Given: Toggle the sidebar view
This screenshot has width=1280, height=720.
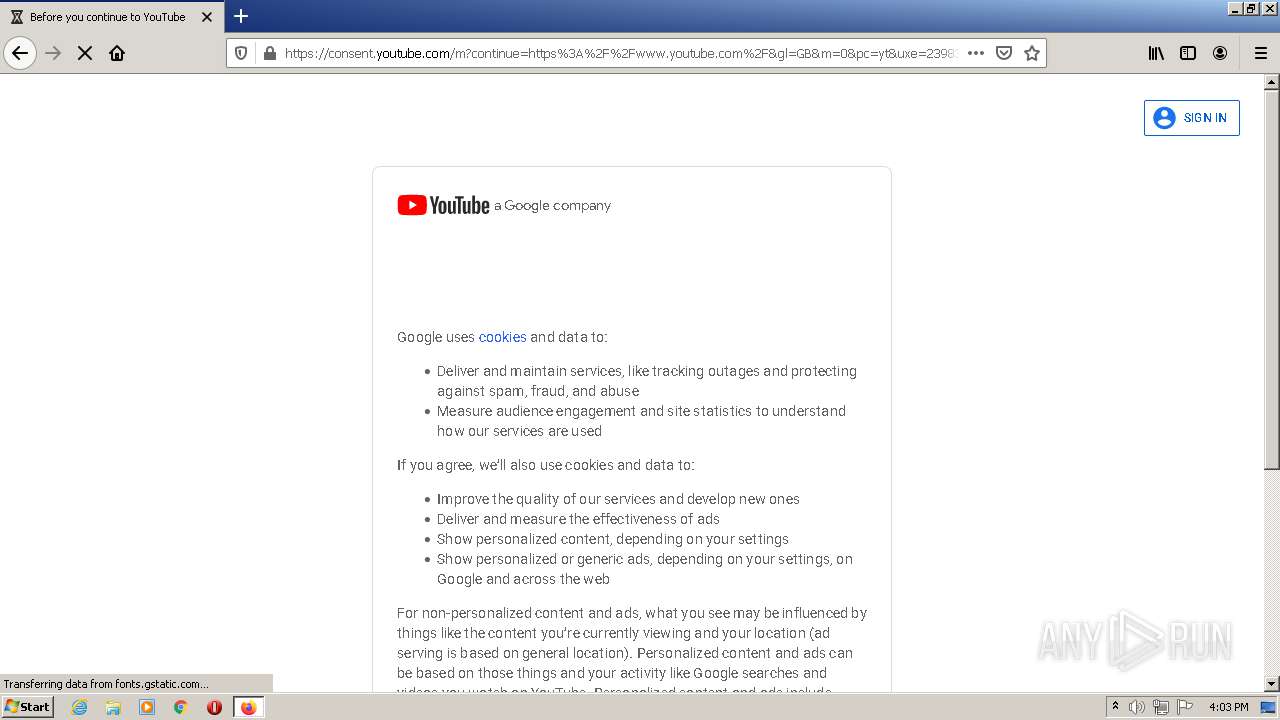Looking at the screenshot, I should coord(1188,53).
